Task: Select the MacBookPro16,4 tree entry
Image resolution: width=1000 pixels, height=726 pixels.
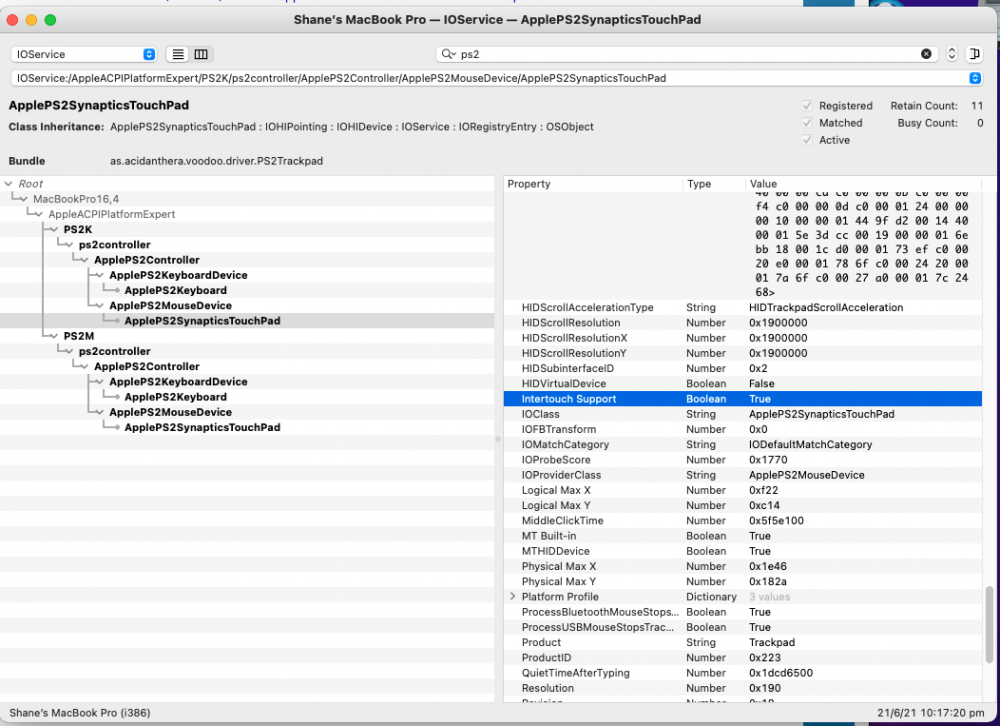Action: [76, 199]
